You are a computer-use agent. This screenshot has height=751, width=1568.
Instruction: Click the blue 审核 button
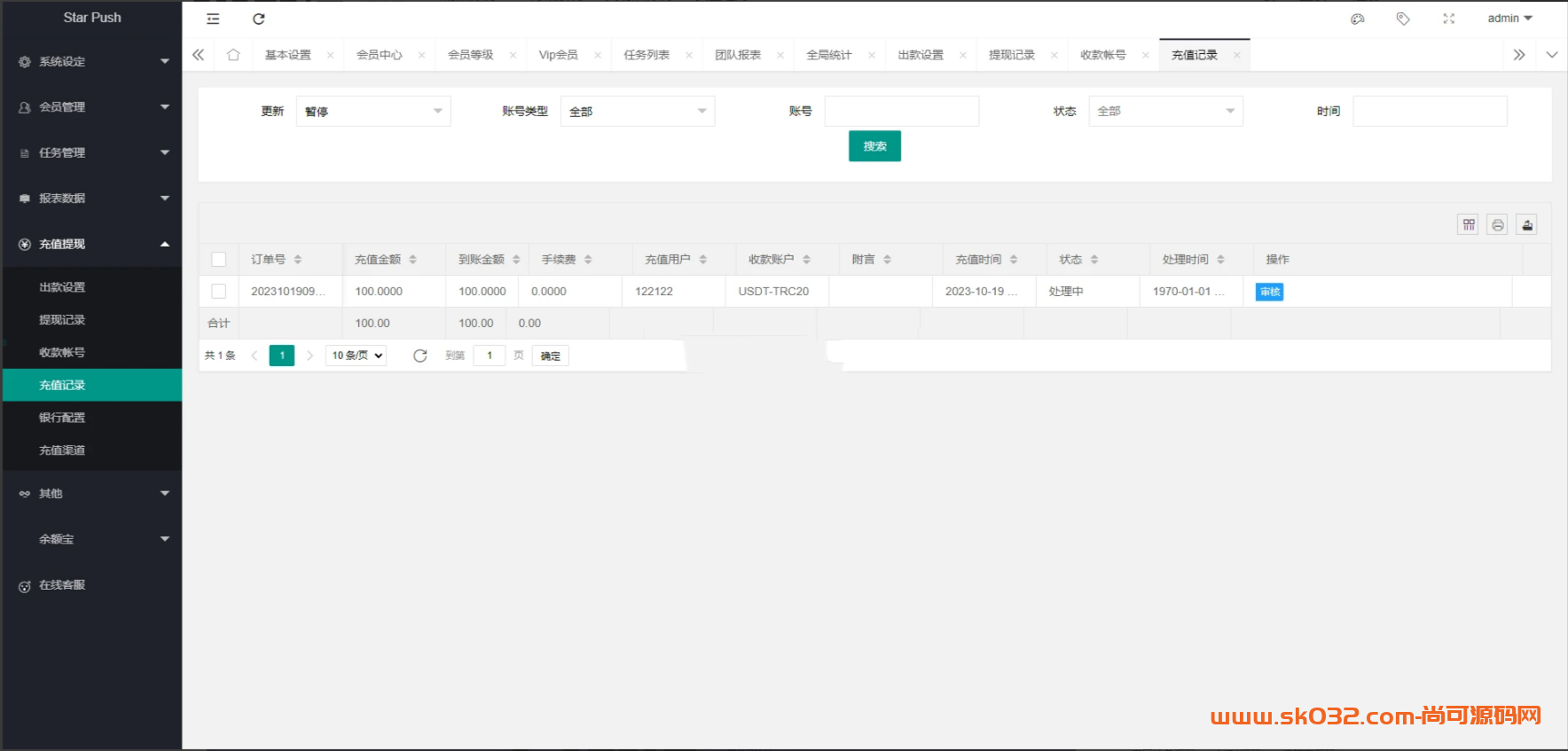(x=1269, y=292)
